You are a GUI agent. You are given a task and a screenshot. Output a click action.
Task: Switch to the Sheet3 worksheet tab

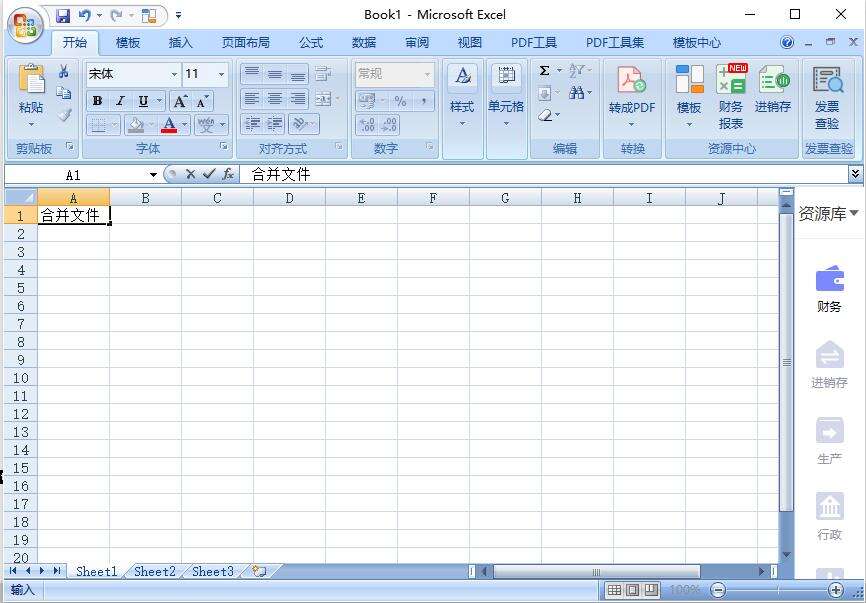click(213, 572)
